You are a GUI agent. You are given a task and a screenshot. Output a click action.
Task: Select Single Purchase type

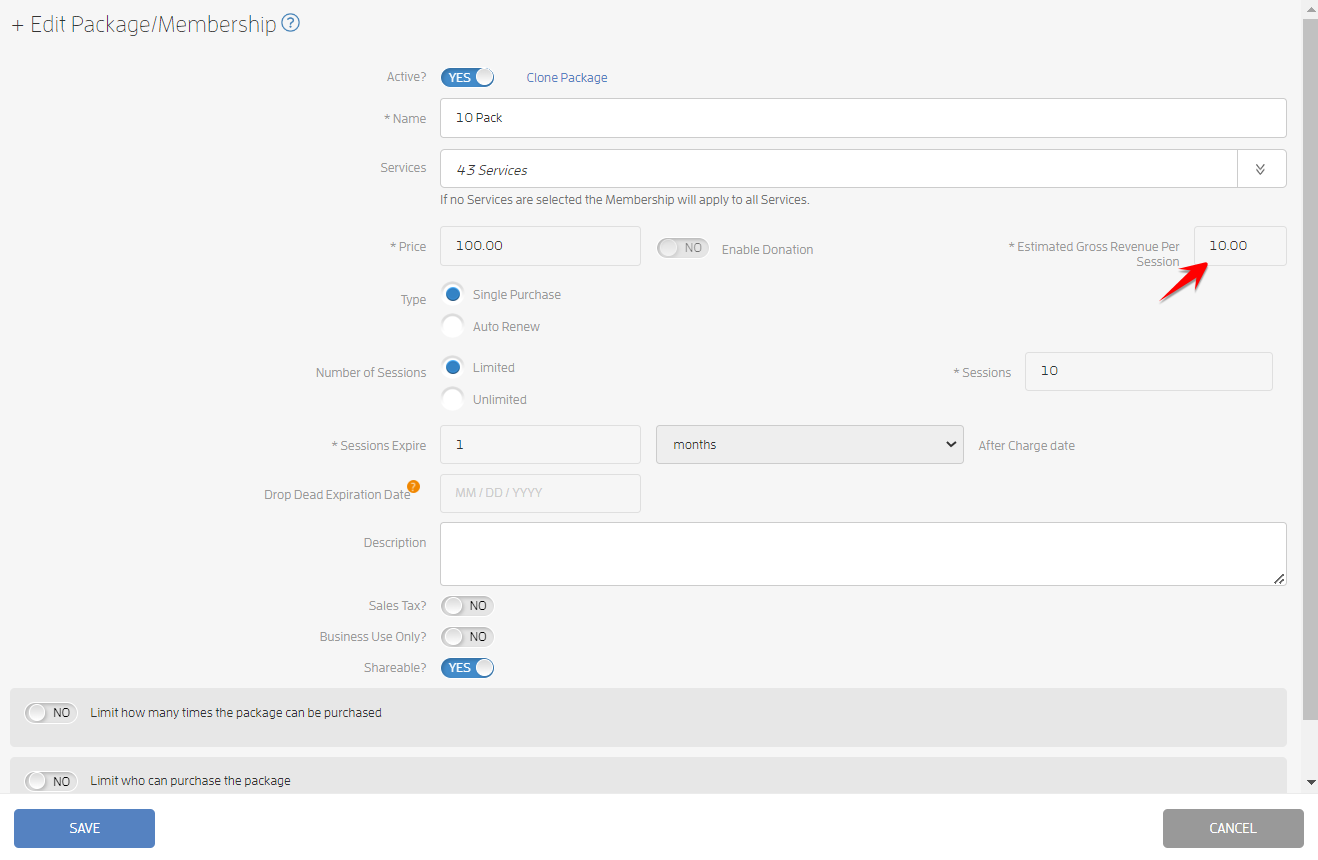tap(453, 294)
